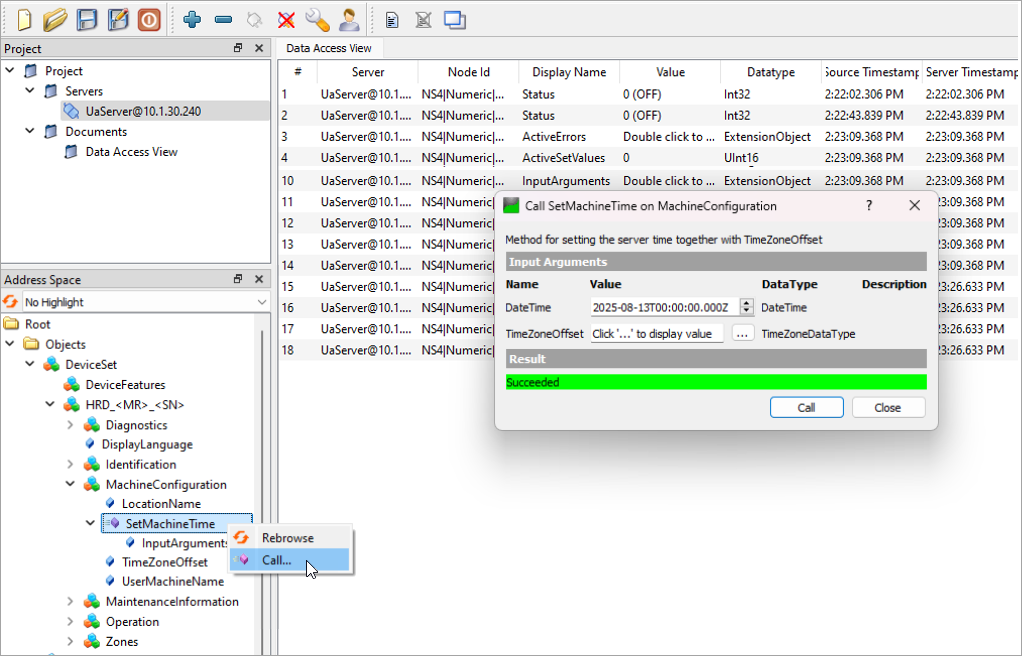Click the New Project toolbar icon
The height and width of the screenshot is (656, 1022).
[24, 19]
